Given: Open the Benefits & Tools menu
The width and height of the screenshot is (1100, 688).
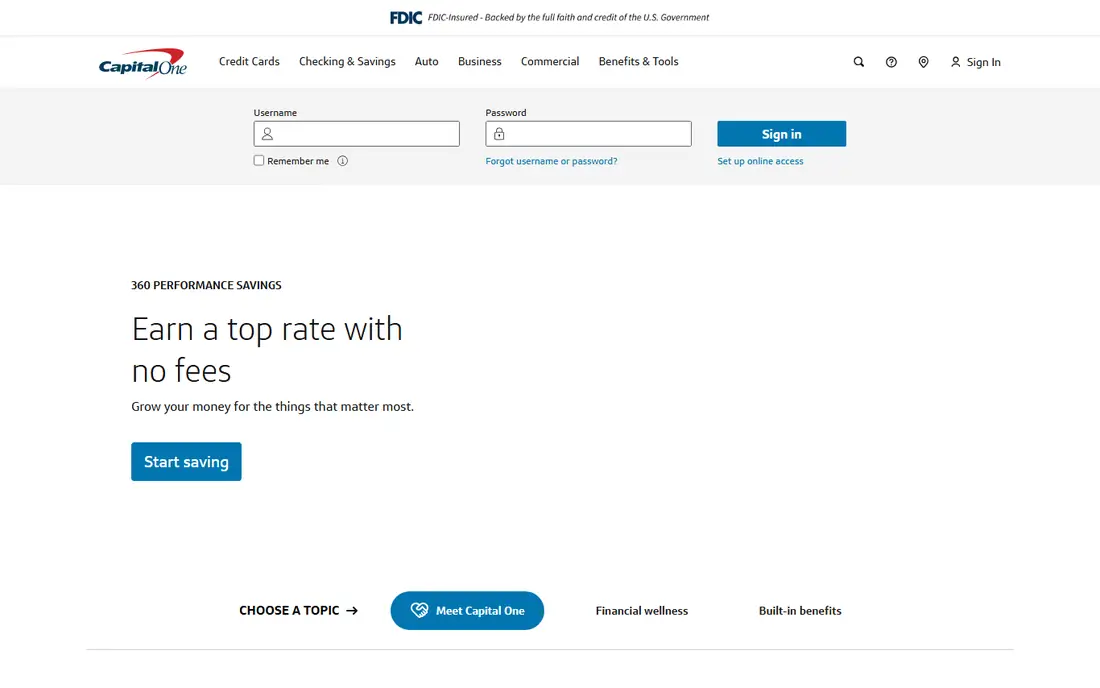Looking at the screenshot, I should point(638,62).
